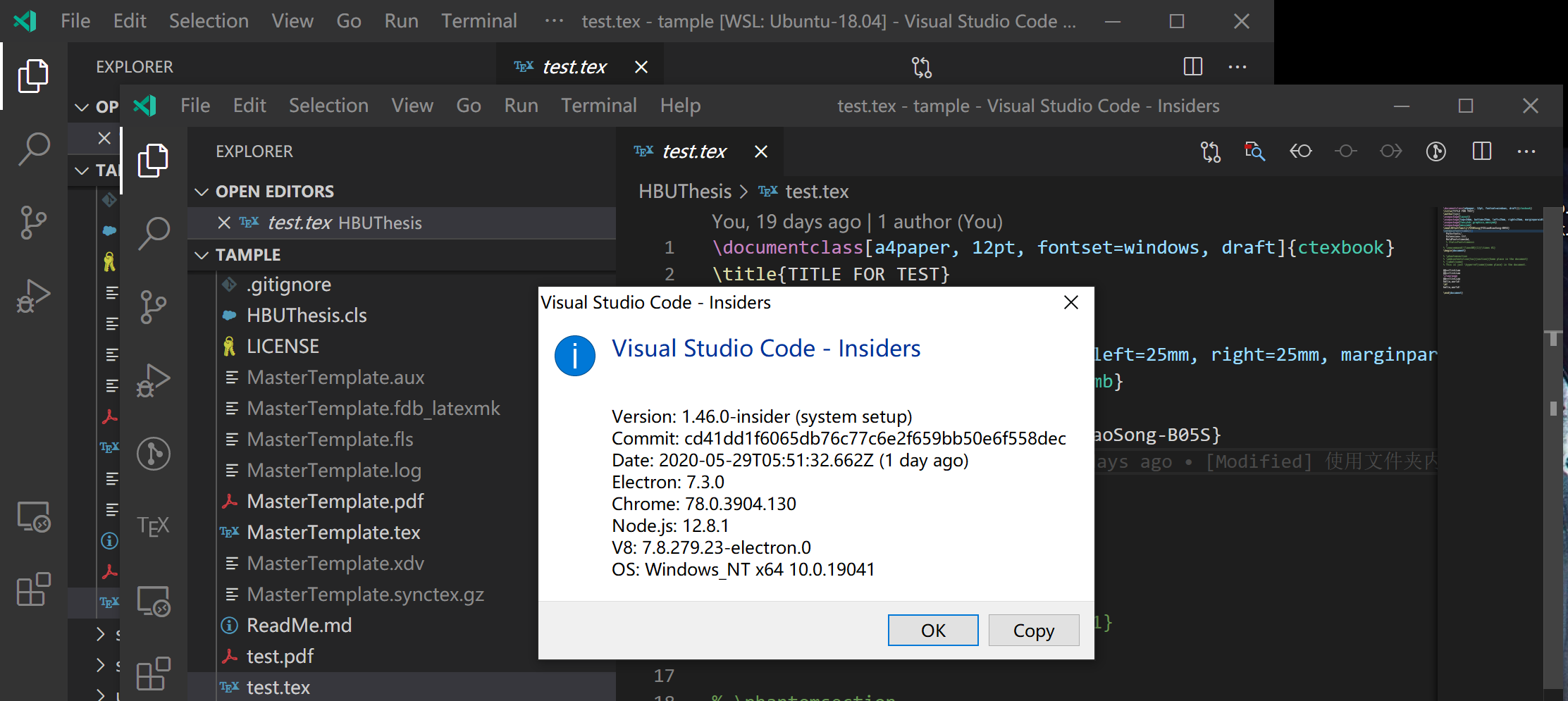Click Copy to copy version information
This screenshot has width=1568, height=701.
click(x=1034, y=630)
